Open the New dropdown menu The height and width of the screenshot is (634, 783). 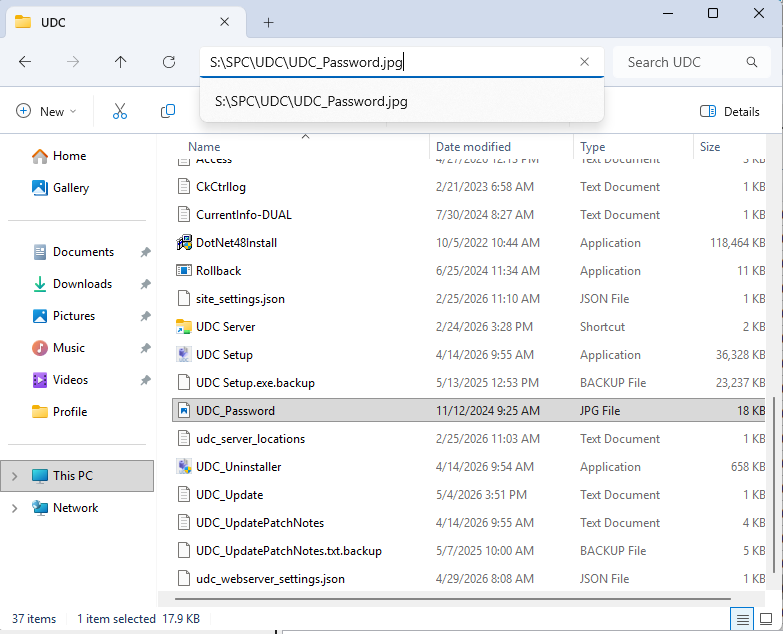46,111
